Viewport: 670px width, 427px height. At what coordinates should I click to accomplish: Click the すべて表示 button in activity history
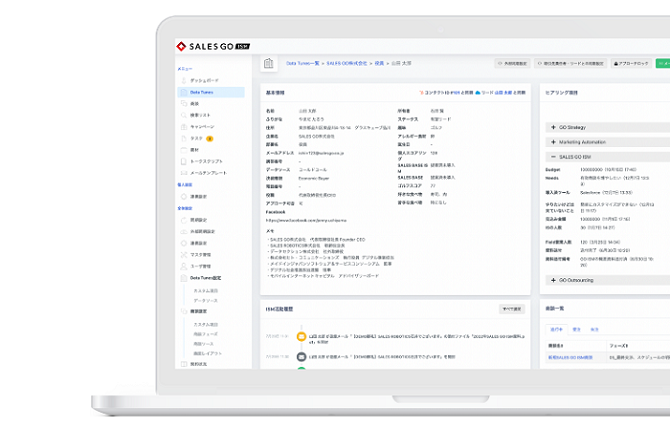[x=511, y=309]
